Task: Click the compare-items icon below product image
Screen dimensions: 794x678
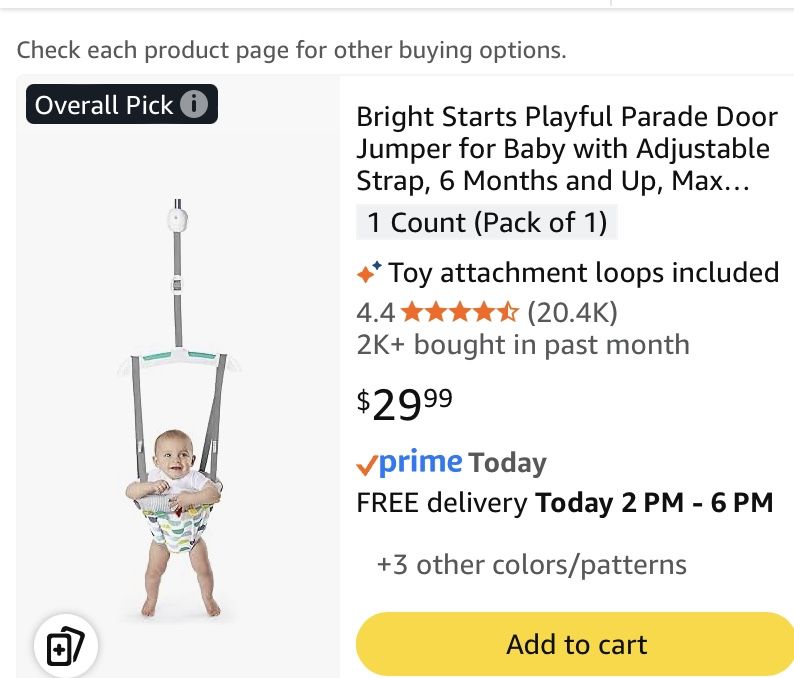Action: click(66, 645)
